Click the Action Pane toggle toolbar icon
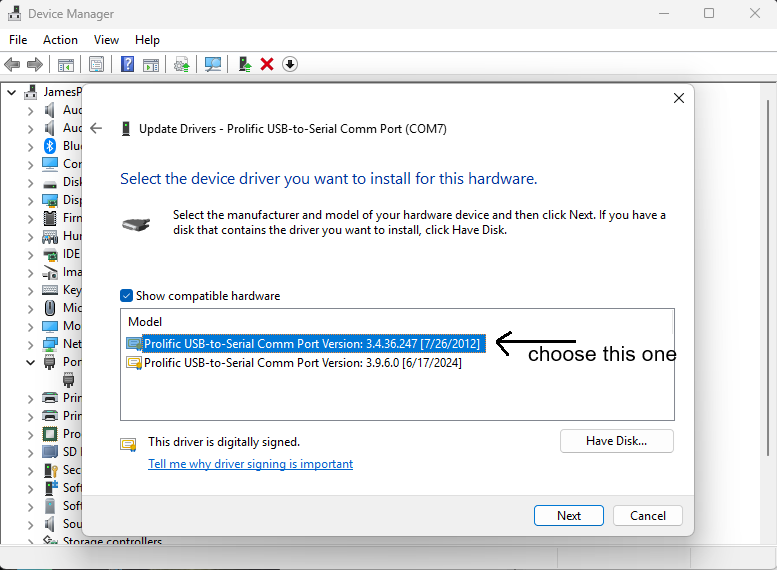The image size is (777, 570). [151, 64]
